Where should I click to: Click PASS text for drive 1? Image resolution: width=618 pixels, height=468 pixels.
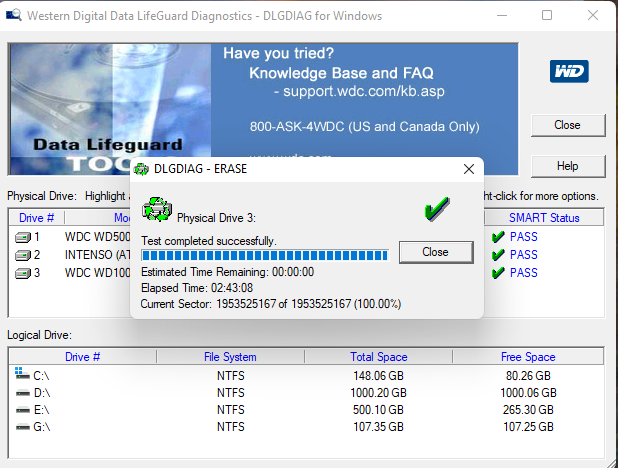coord(523,237)
